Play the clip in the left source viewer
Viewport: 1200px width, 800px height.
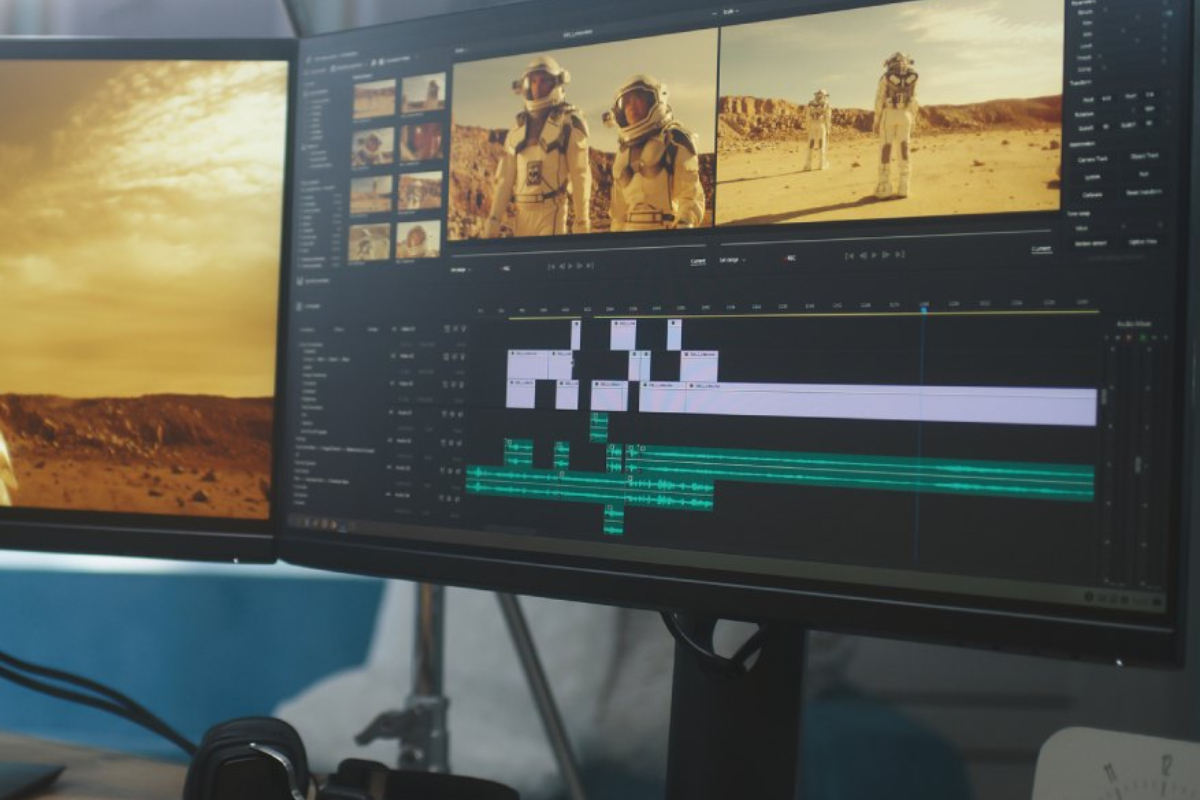[x=570, y=266]
